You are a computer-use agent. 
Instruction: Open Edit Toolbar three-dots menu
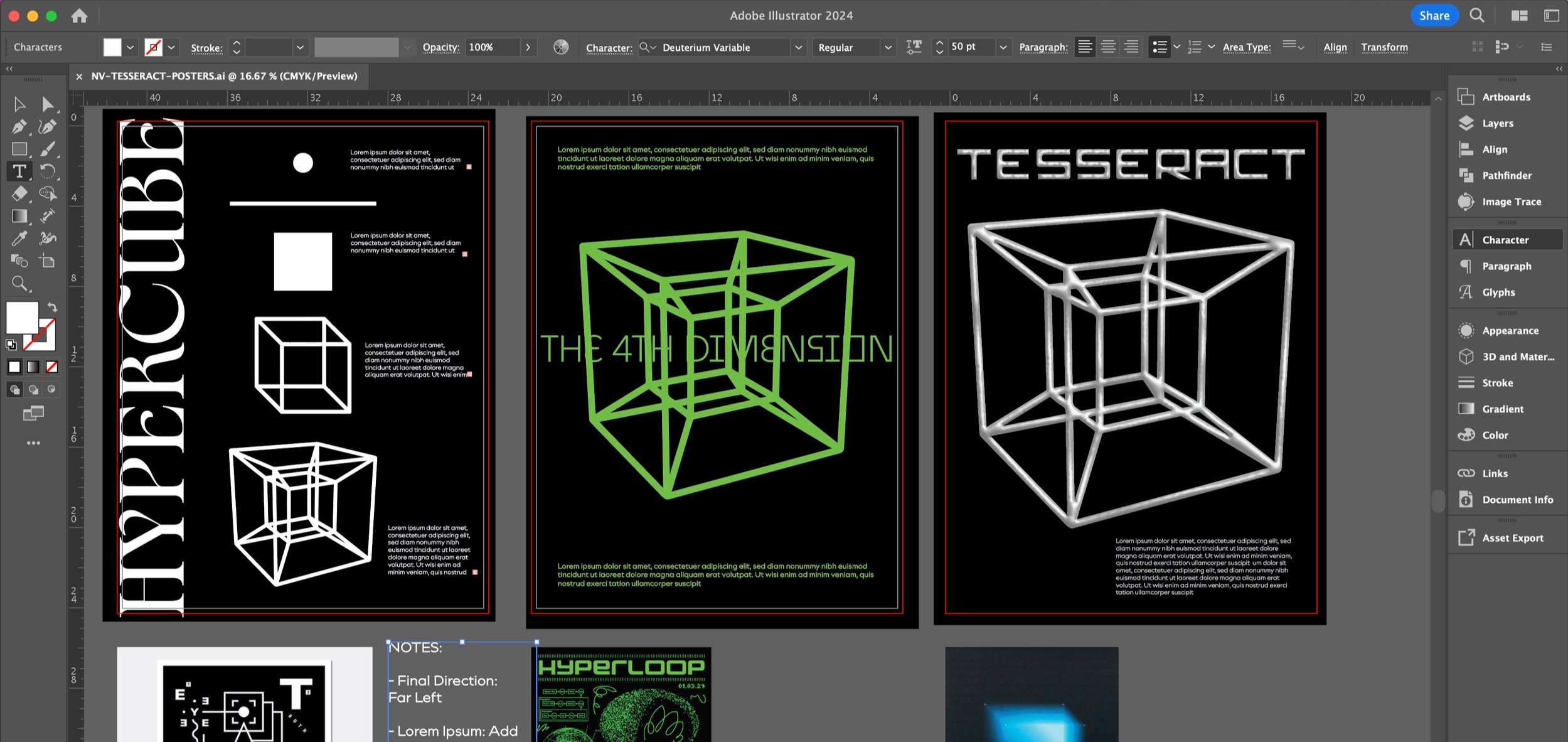coord(33,443)
